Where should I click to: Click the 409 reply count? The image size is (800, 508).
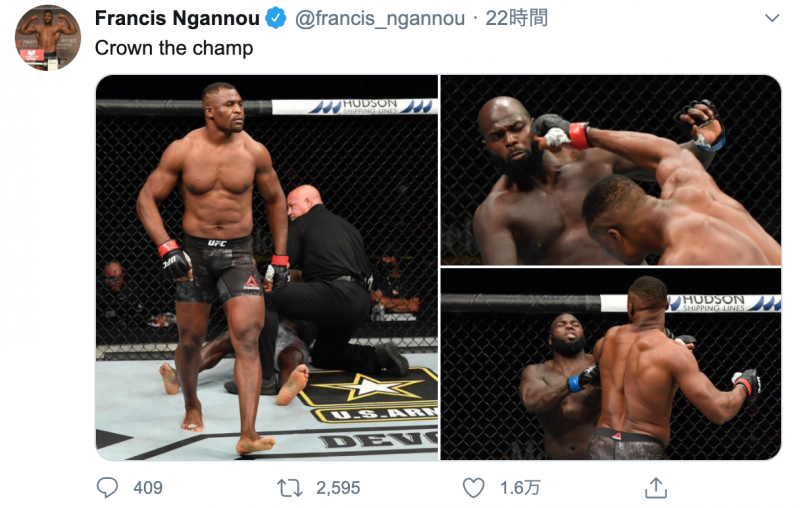click(x=148, y=488)
